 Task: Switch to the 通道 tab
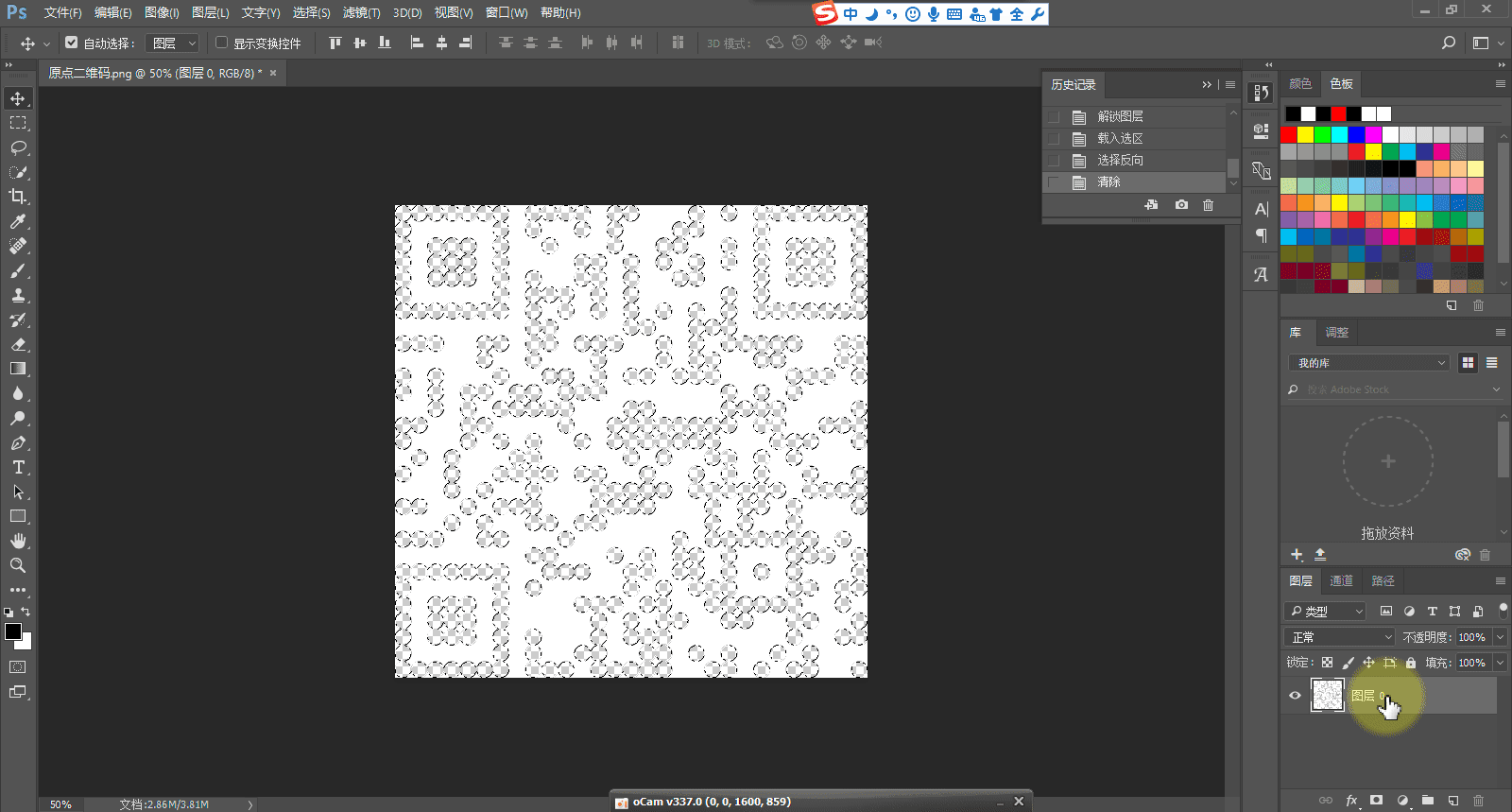(x=1341, y=580)
